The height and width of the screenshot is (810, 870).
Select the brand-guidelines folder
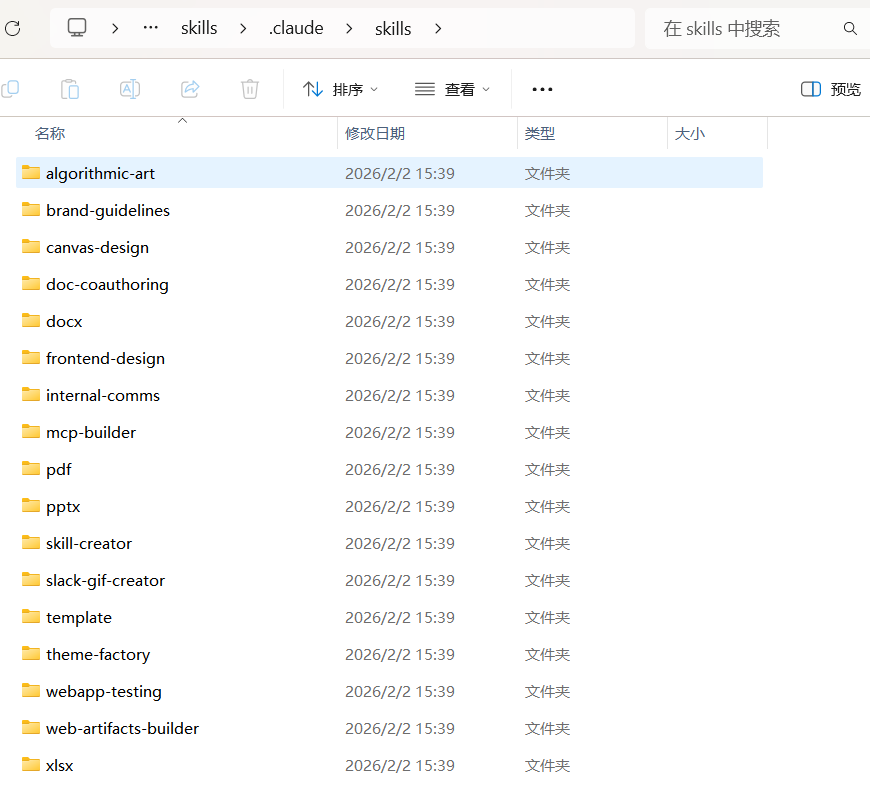pyautogui.click(x=390, y=210)
